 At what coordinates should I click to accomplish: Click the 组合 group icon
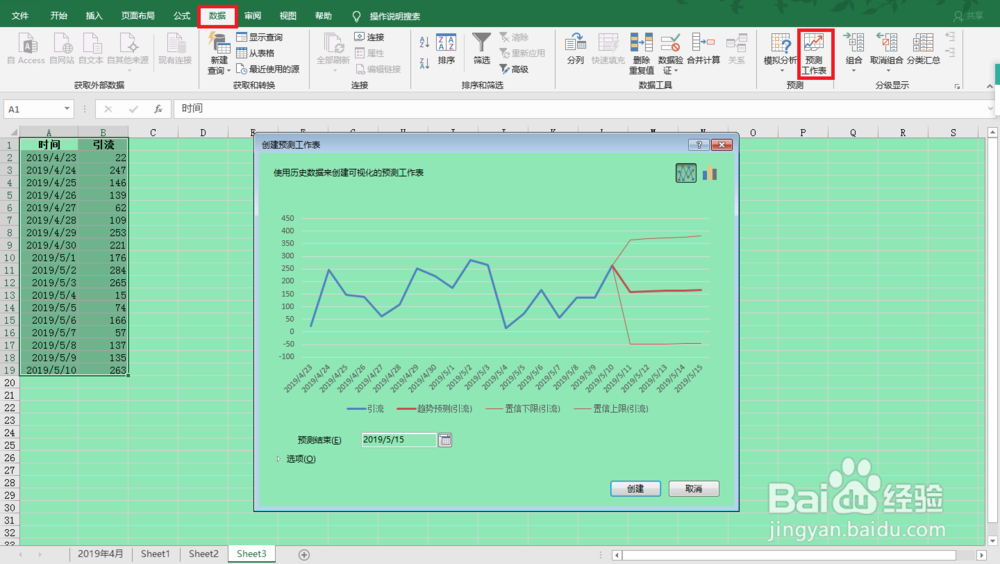[853, 50]
